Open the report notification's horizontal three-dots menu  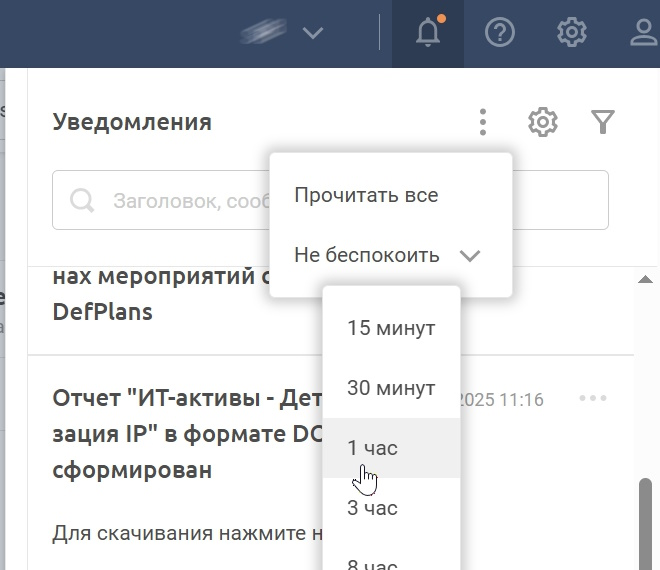593,399
